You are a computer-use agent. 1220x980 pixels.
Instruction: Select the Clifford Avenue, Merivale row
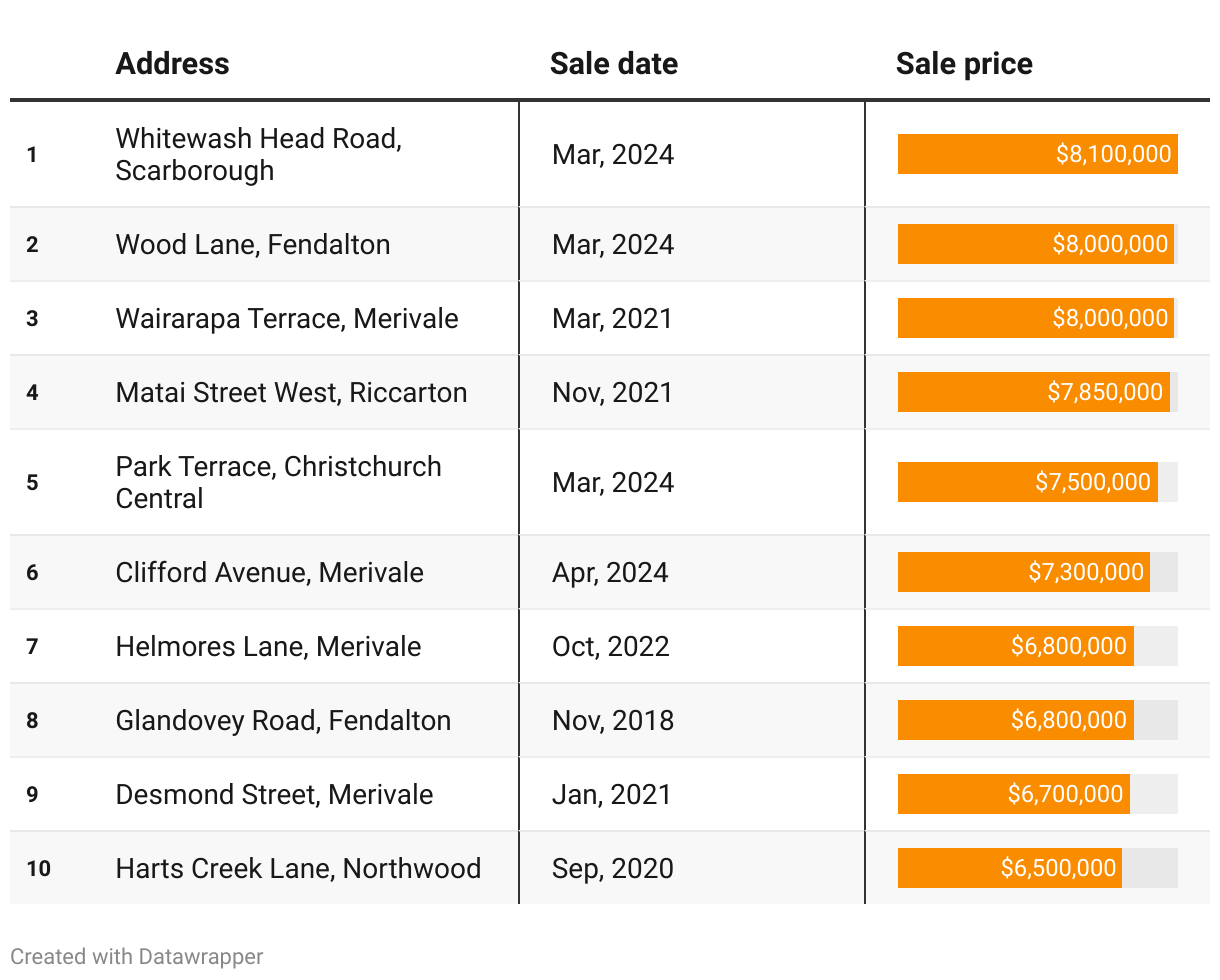coord(610,572)
